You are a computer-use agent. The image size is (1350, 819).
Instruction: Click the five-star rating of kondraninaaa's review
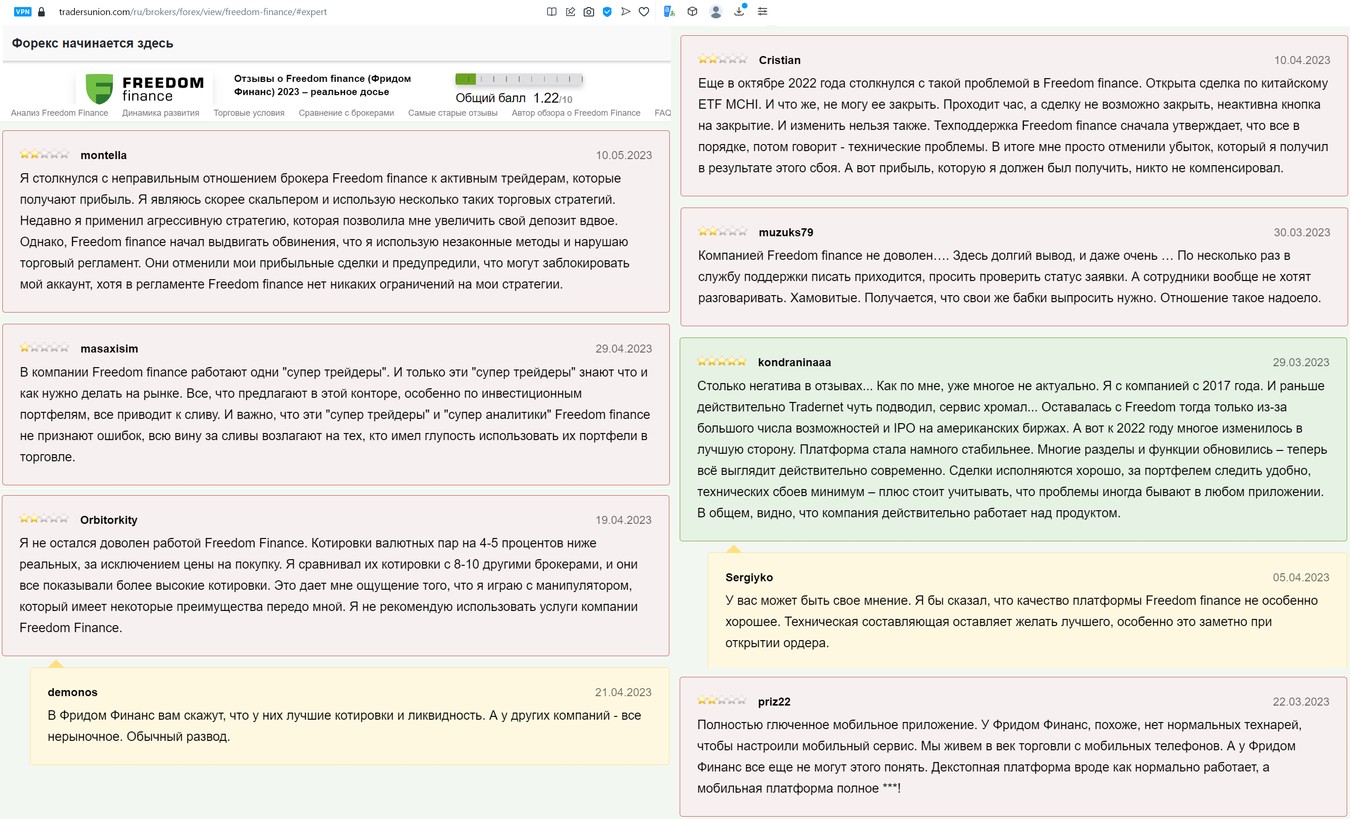722,362
